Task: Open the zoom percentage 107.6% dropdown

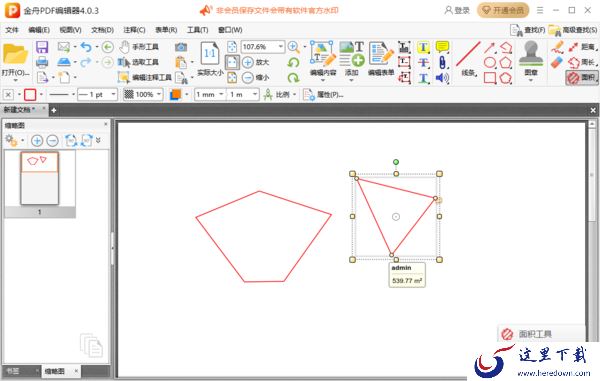Action: click(x=281, y=47)
